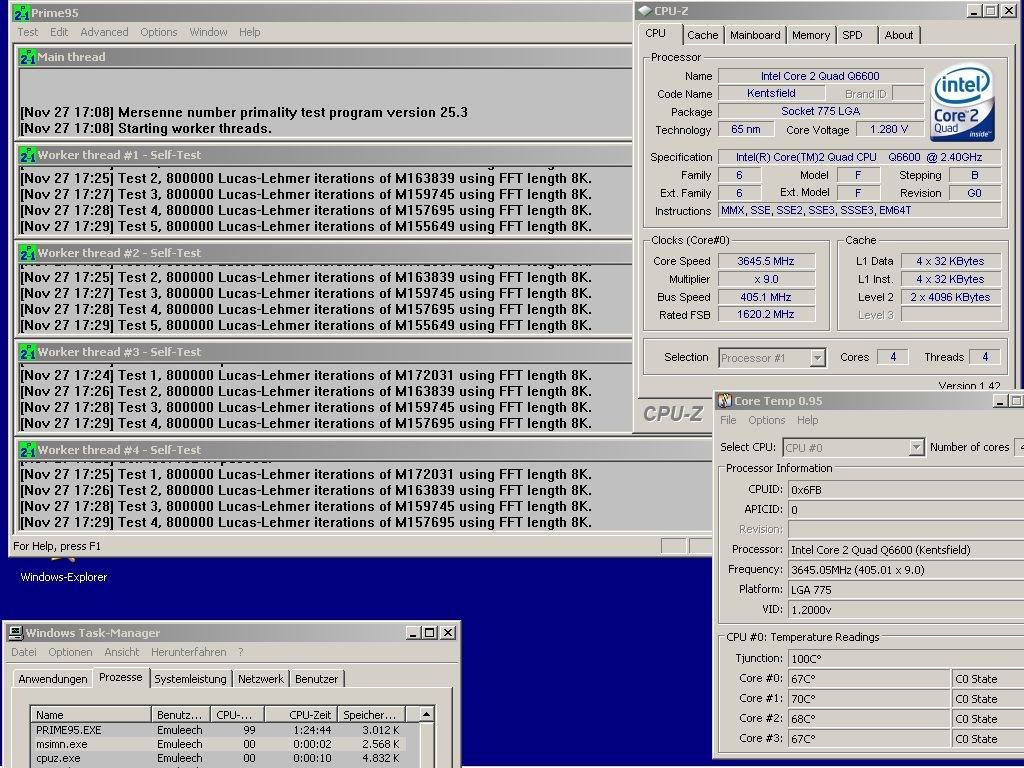This screenshot has height=768, width=1024.
Task: Open the Test menu in Prime95
Action: click(27, 32)
